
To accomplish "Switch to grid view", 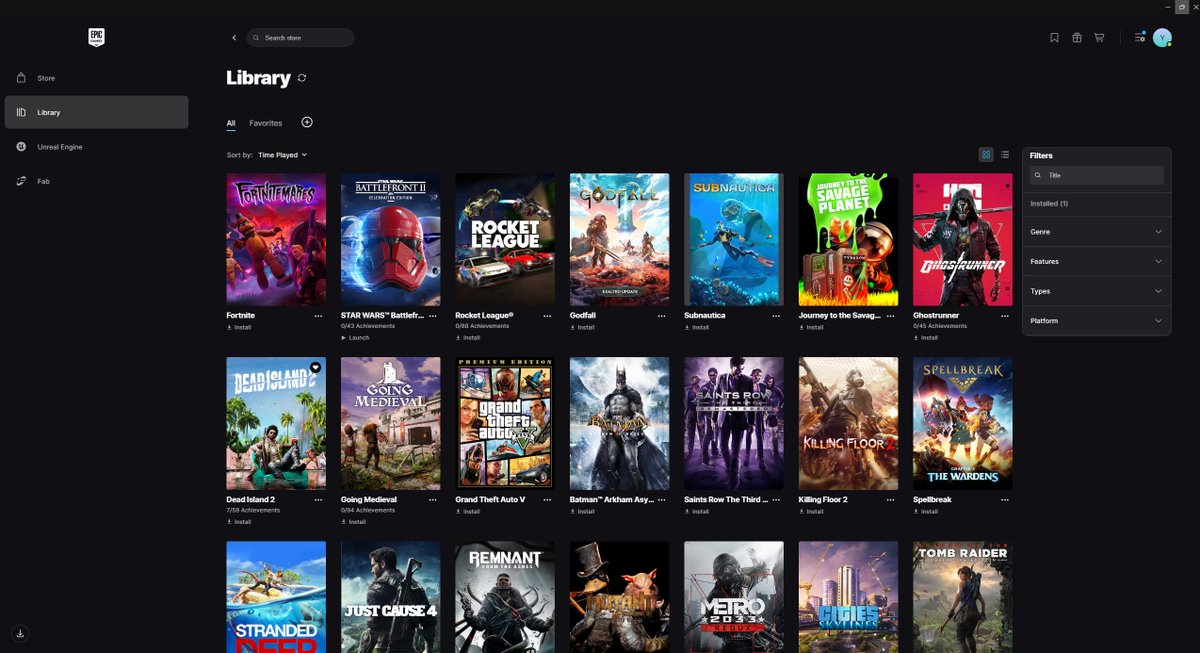I will pyautogui.click(x=986, y=155).
